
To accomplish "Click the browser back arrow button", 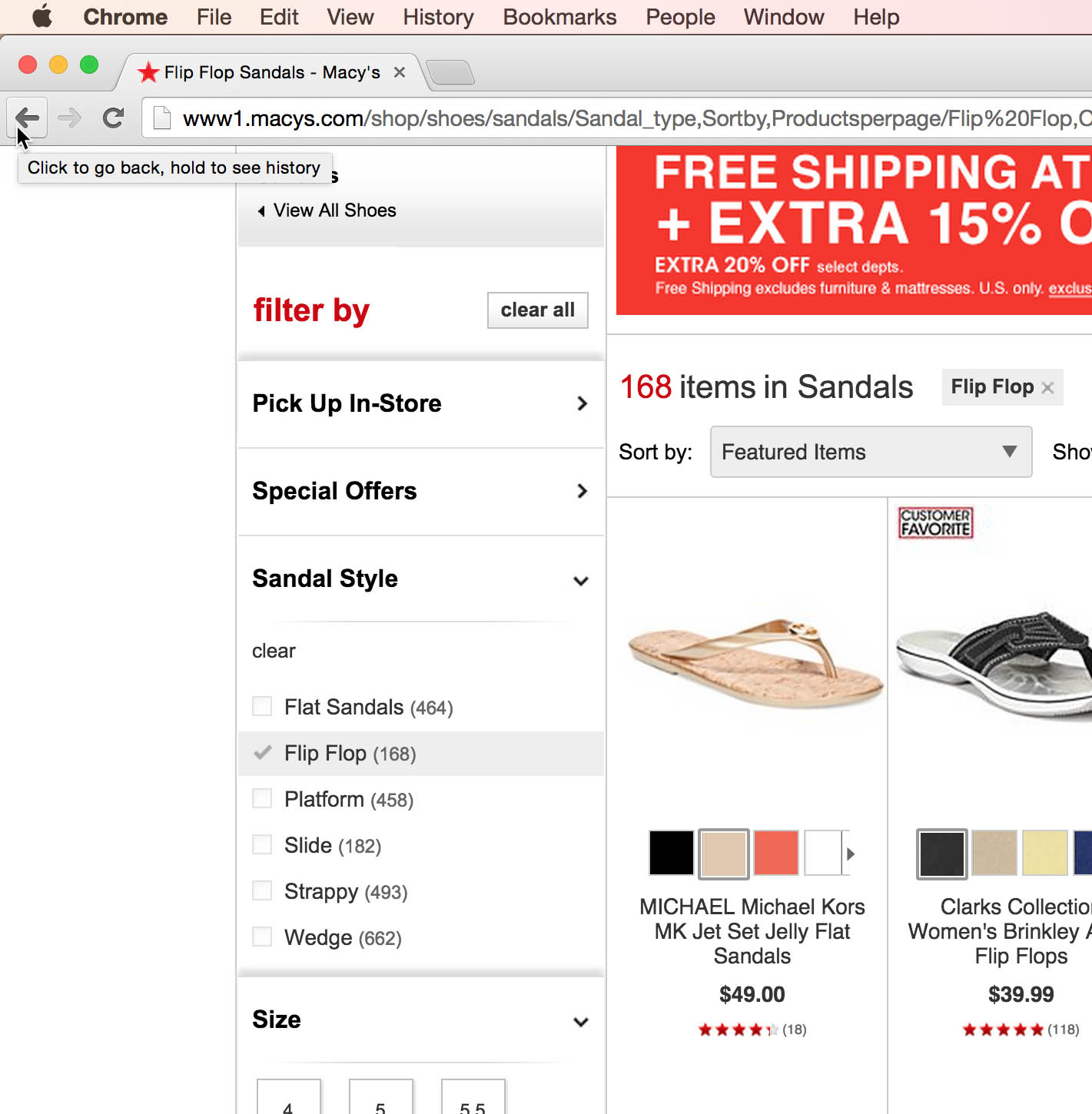I will click(x=28, y=118).
